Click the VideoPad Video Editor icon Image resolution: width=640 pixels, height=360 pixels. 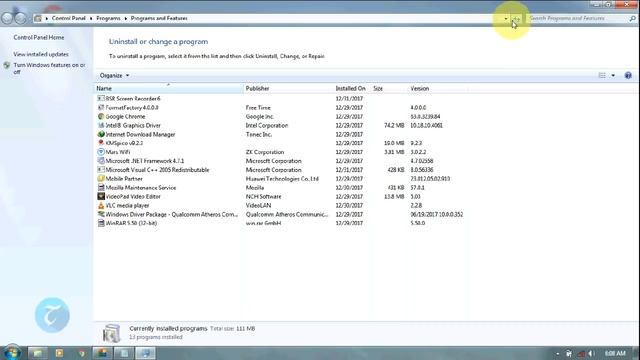(x=101, y=196)
